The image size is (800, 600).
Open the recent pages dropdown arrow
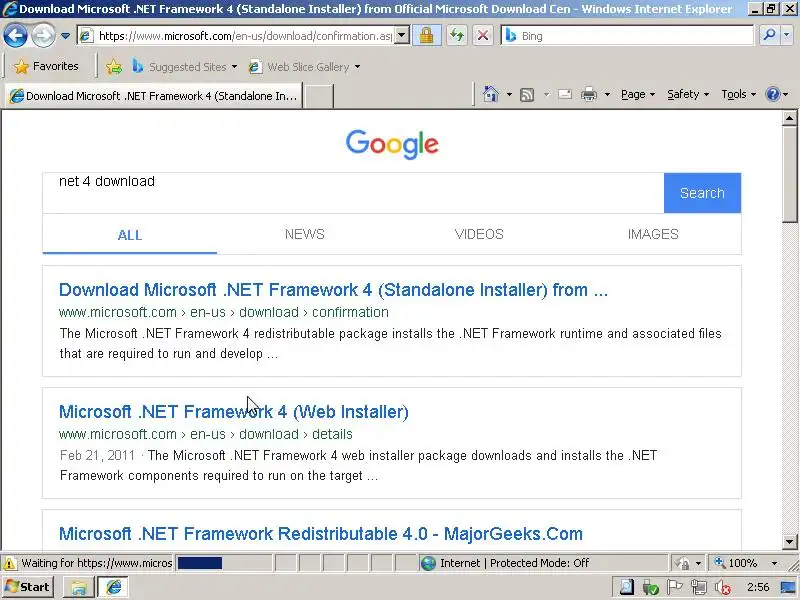coord(65,36)
